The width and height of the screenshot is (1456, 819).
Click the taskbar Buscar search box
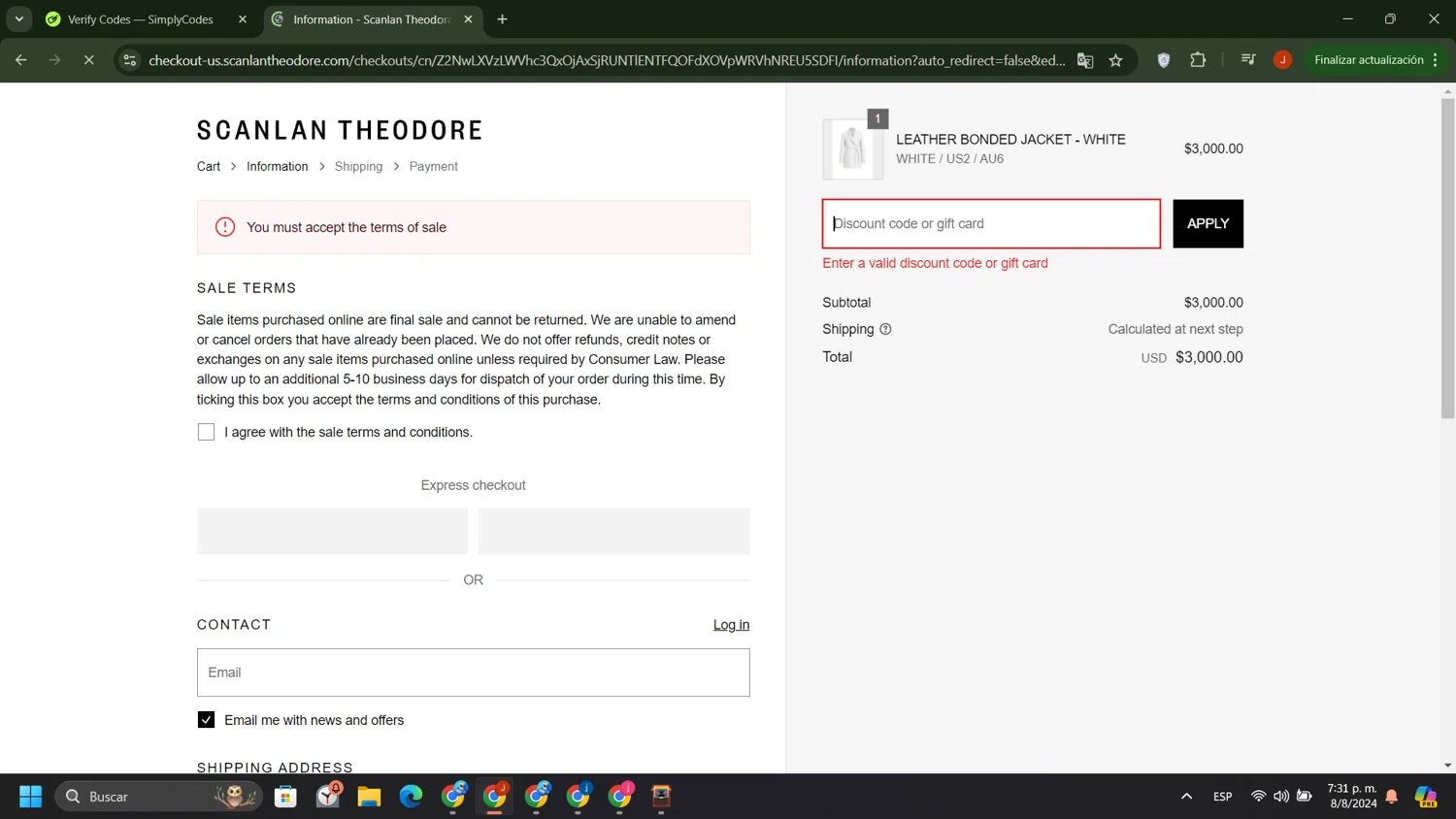click(159, 797)
